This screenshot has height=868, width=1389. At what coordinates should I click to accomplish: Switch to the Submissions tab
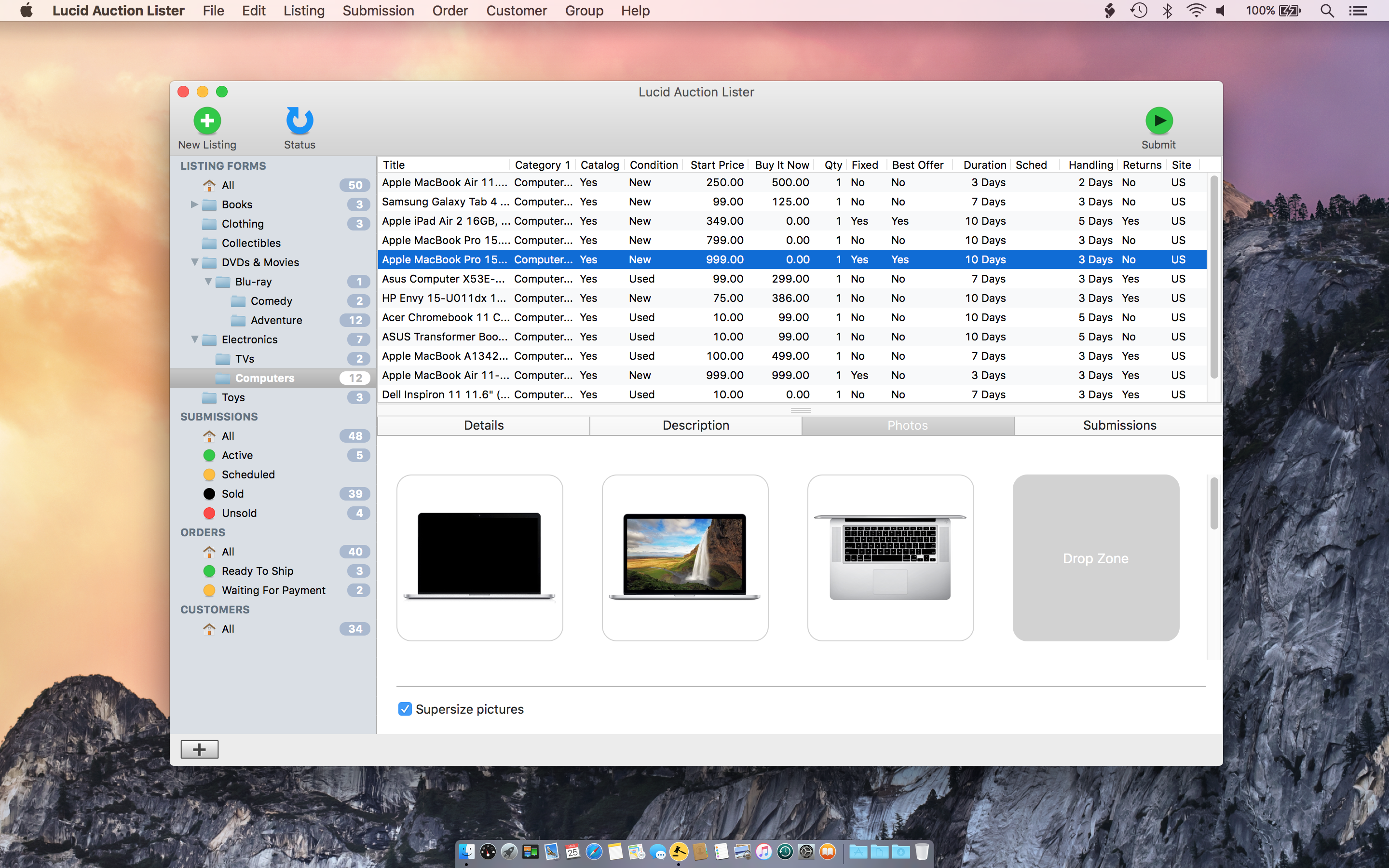[x=1119, y=425]
